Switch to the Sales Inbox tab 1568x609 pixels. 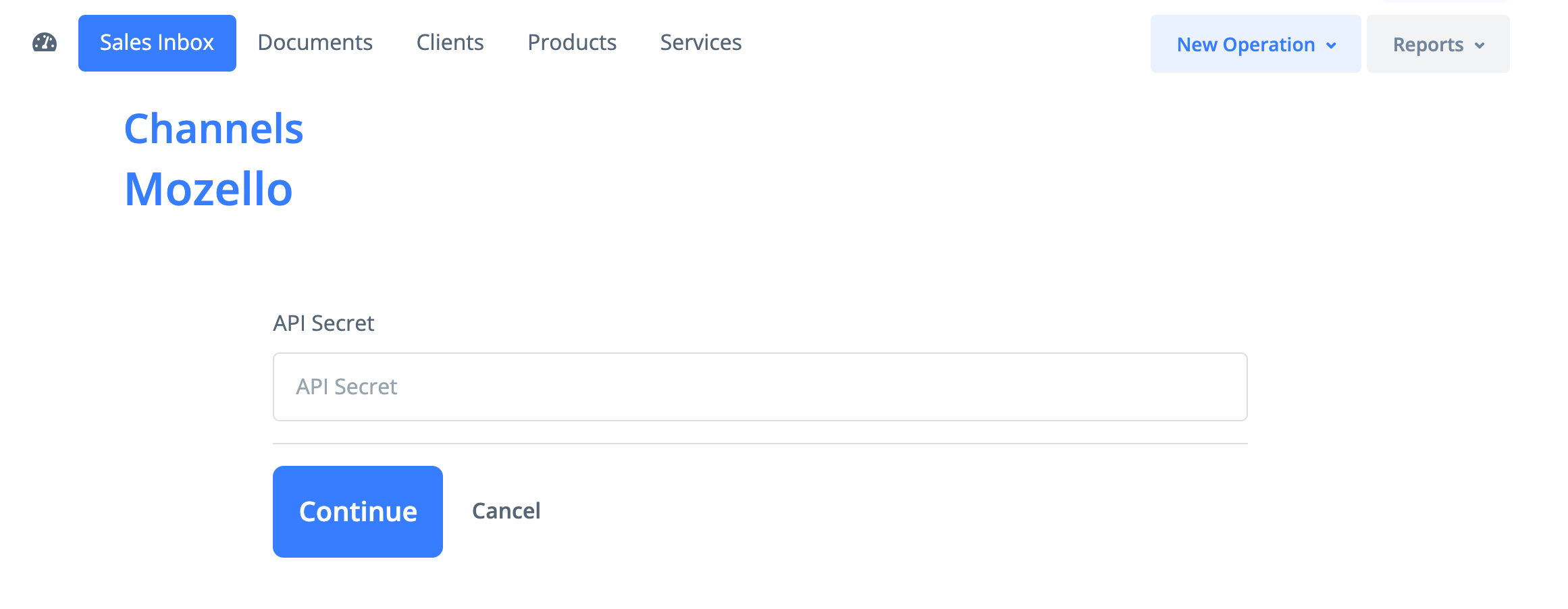[x=157, y=43]
